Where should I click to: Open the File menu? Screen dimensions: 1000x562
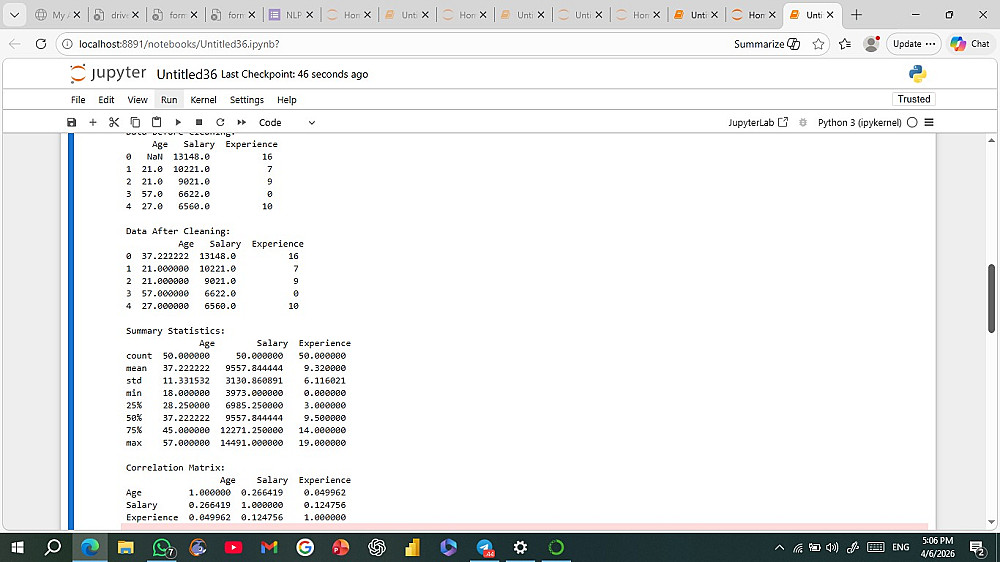[x=78, y=100]
